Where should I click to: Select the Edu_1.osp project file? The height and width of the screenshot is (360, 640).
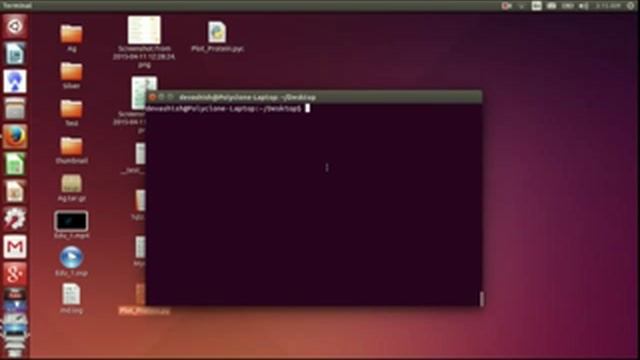pos(71,262)
